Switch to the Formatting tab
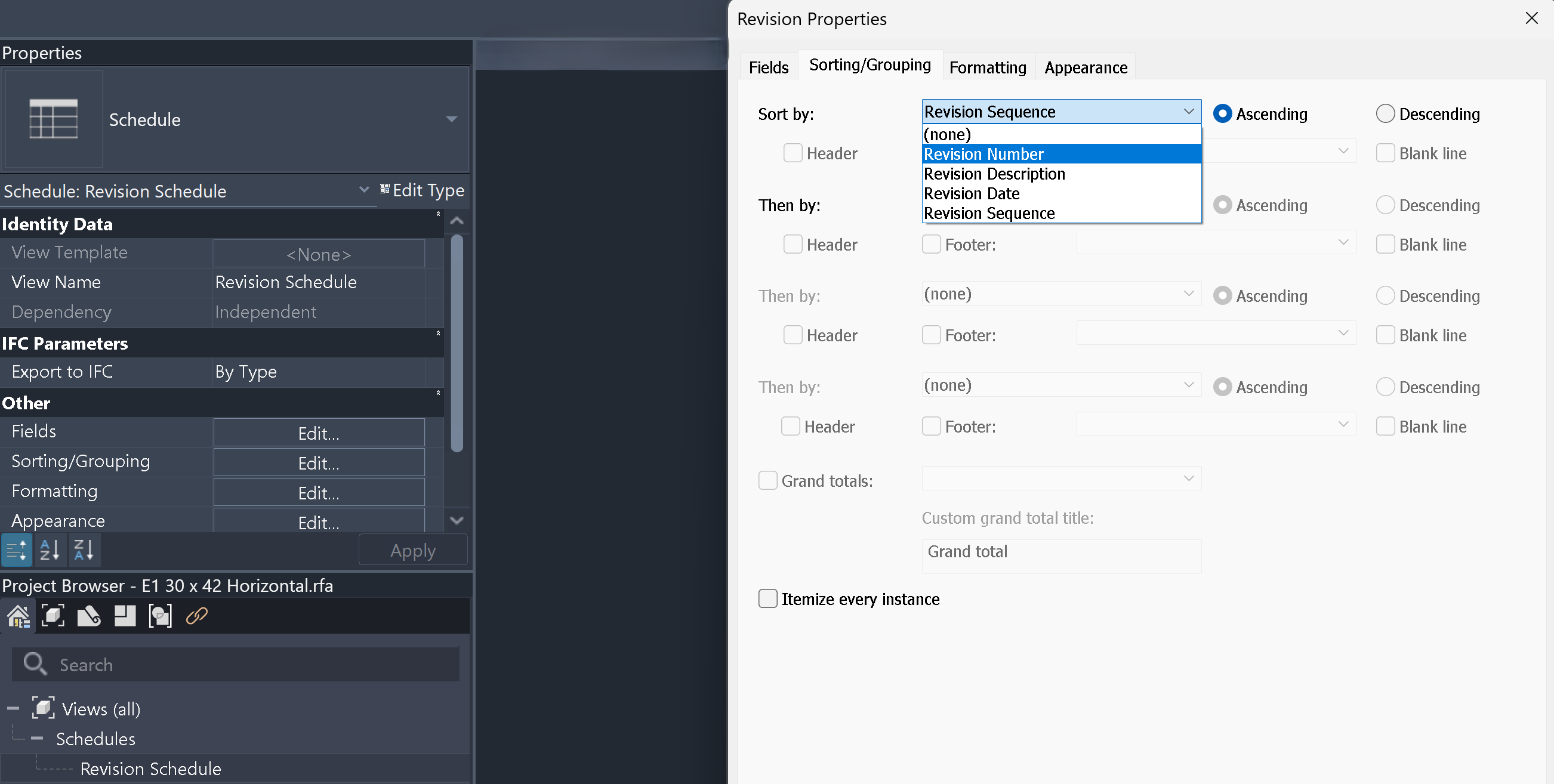 (x=988, y=67)
